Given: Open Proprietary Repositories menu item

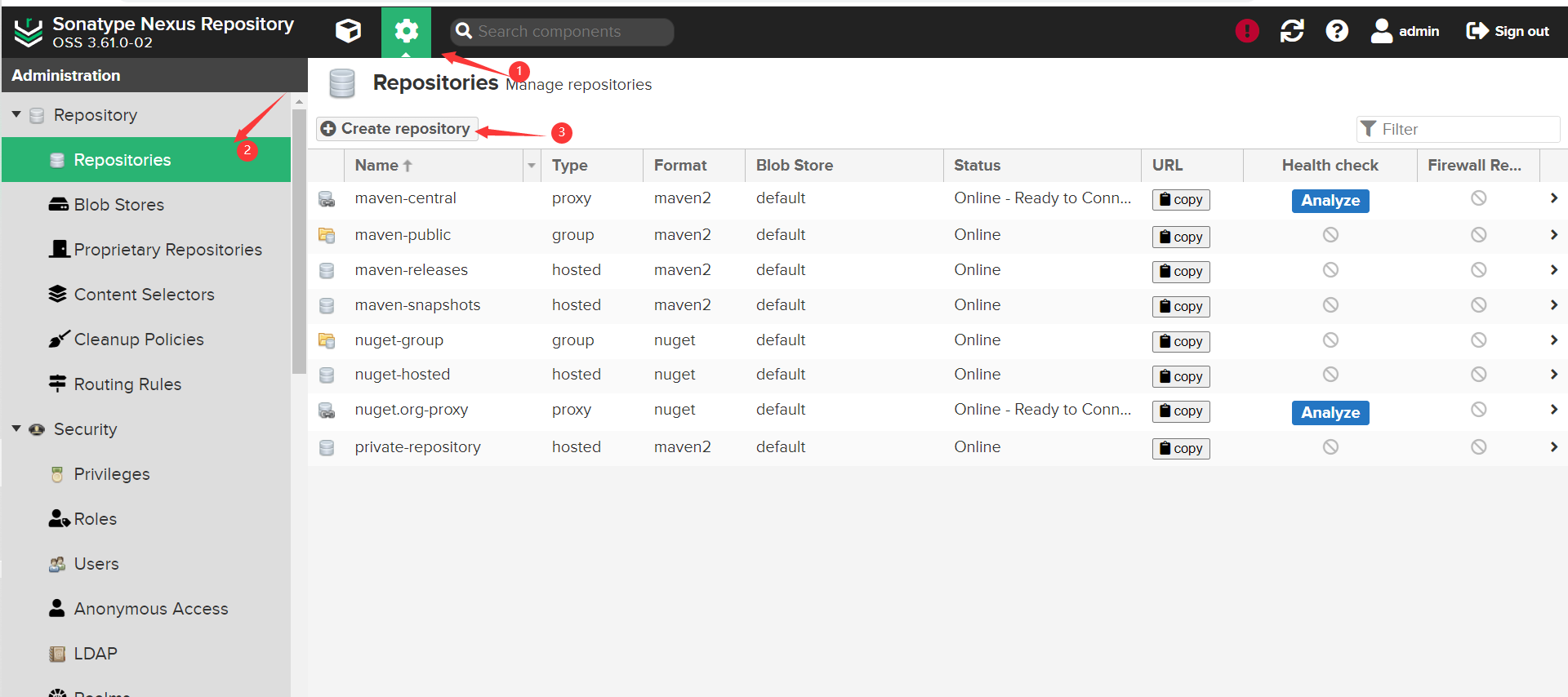Looking at the screenshot, I should tap(146, 250).
